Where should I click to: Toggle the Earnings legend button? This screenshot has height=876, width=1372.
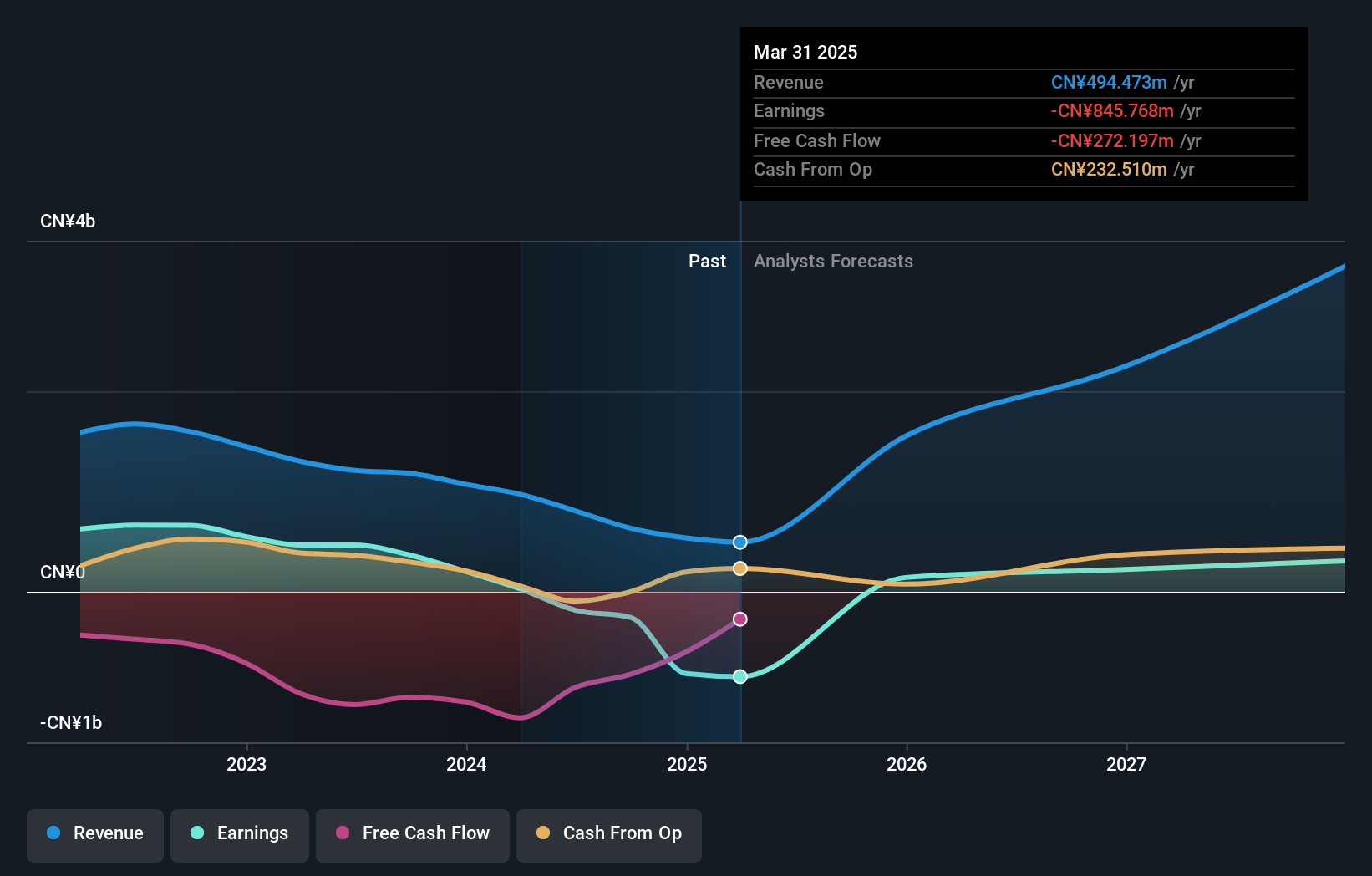[x=240, y=835]
